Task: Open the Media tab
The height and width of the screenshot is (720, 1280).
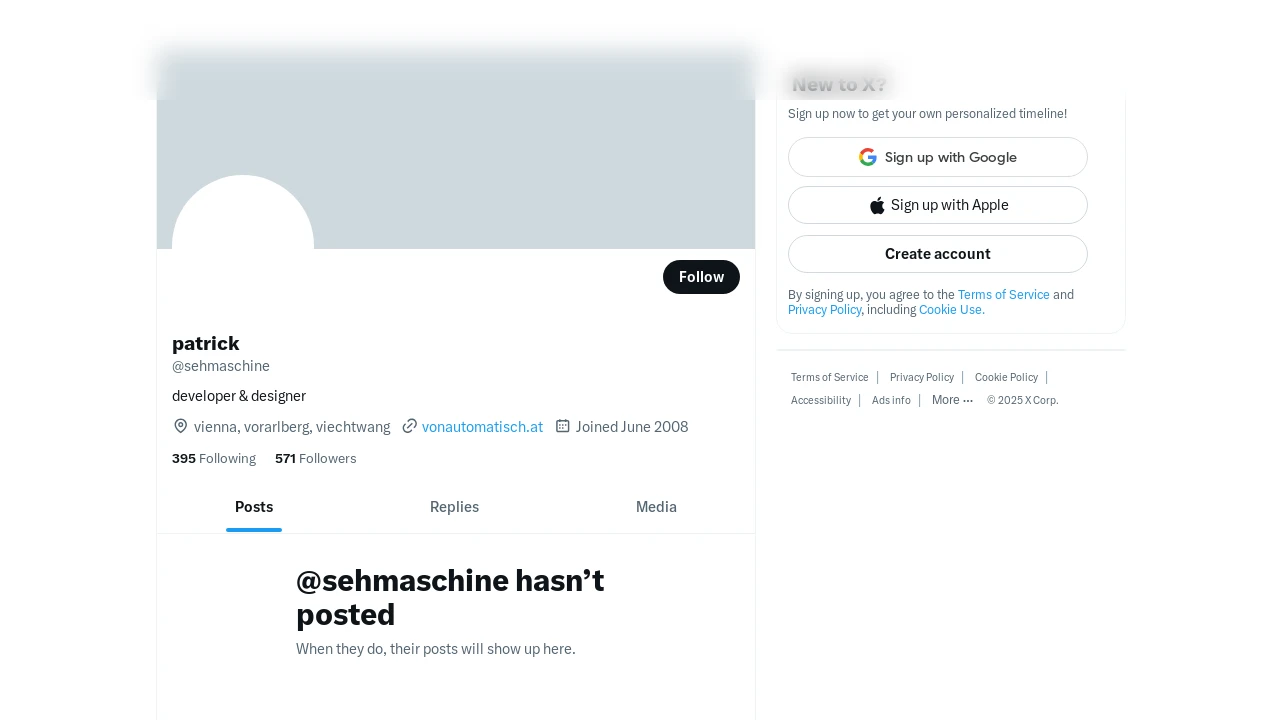Action: click(x=656, y=507)
